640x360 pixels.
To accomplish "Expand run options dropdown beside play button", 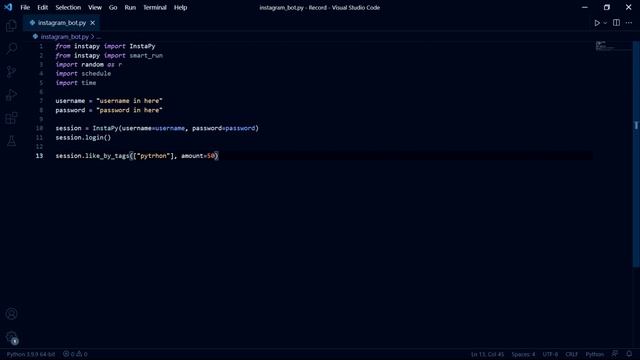I will 605,23.
